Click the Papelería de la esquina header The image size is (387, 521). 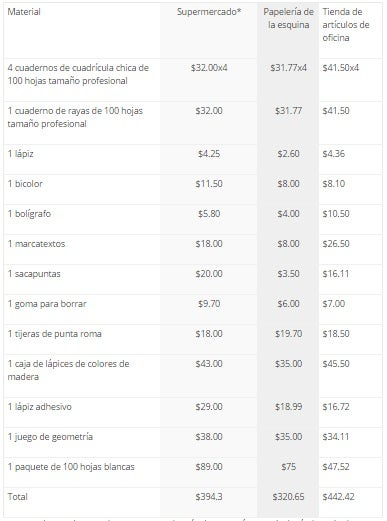point(288,18)
